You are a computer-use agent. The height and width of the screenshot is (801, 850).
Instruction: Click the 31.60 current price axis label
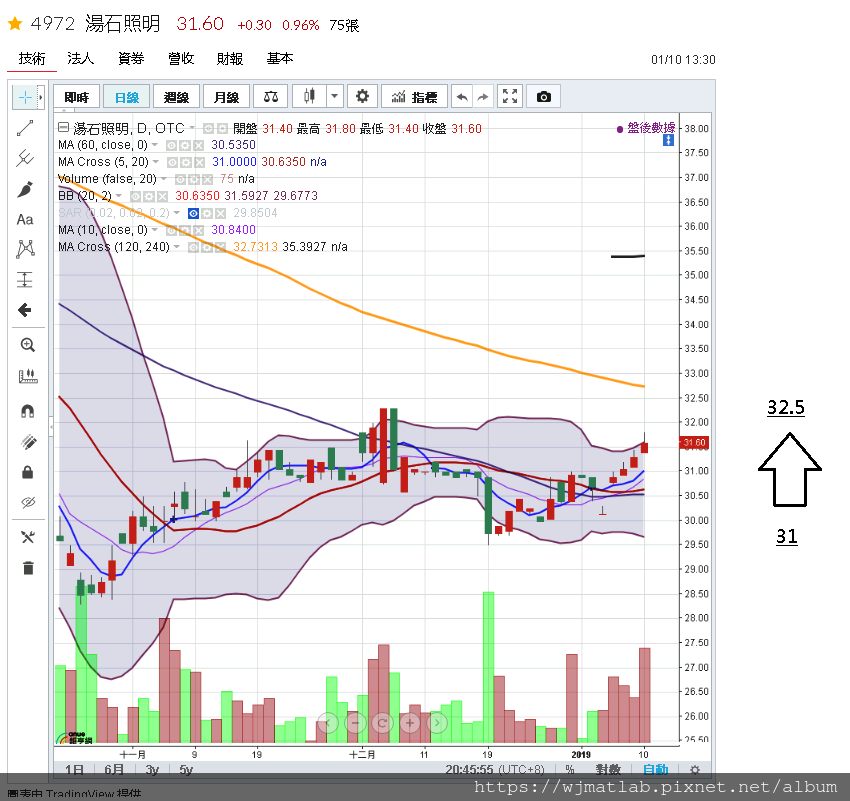tap(694, 443)
